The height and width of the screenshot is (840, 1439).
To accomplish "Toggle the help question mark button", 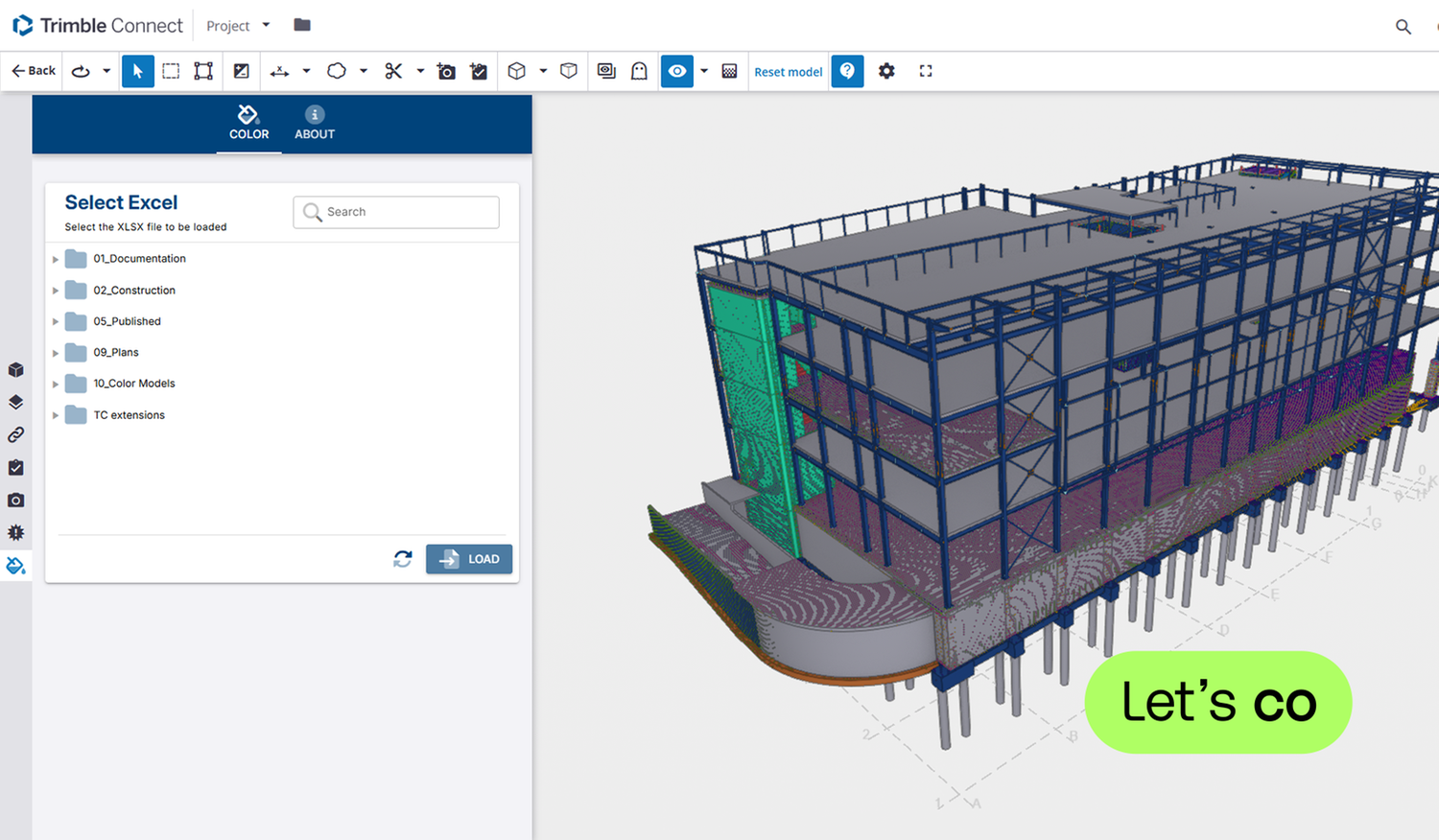I will [x=847, y=71].
